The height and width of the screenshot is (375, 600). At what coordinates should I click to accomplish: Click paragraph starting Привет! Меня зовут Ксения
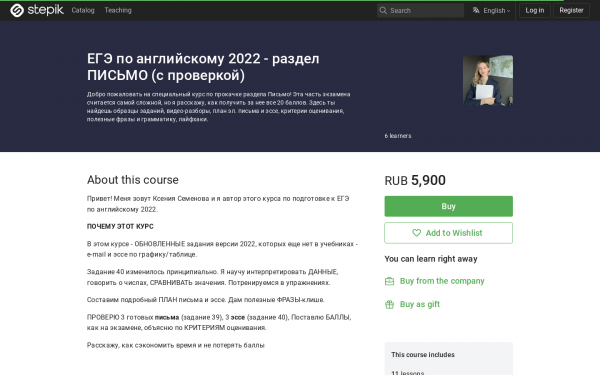click(x=218, y=204)
